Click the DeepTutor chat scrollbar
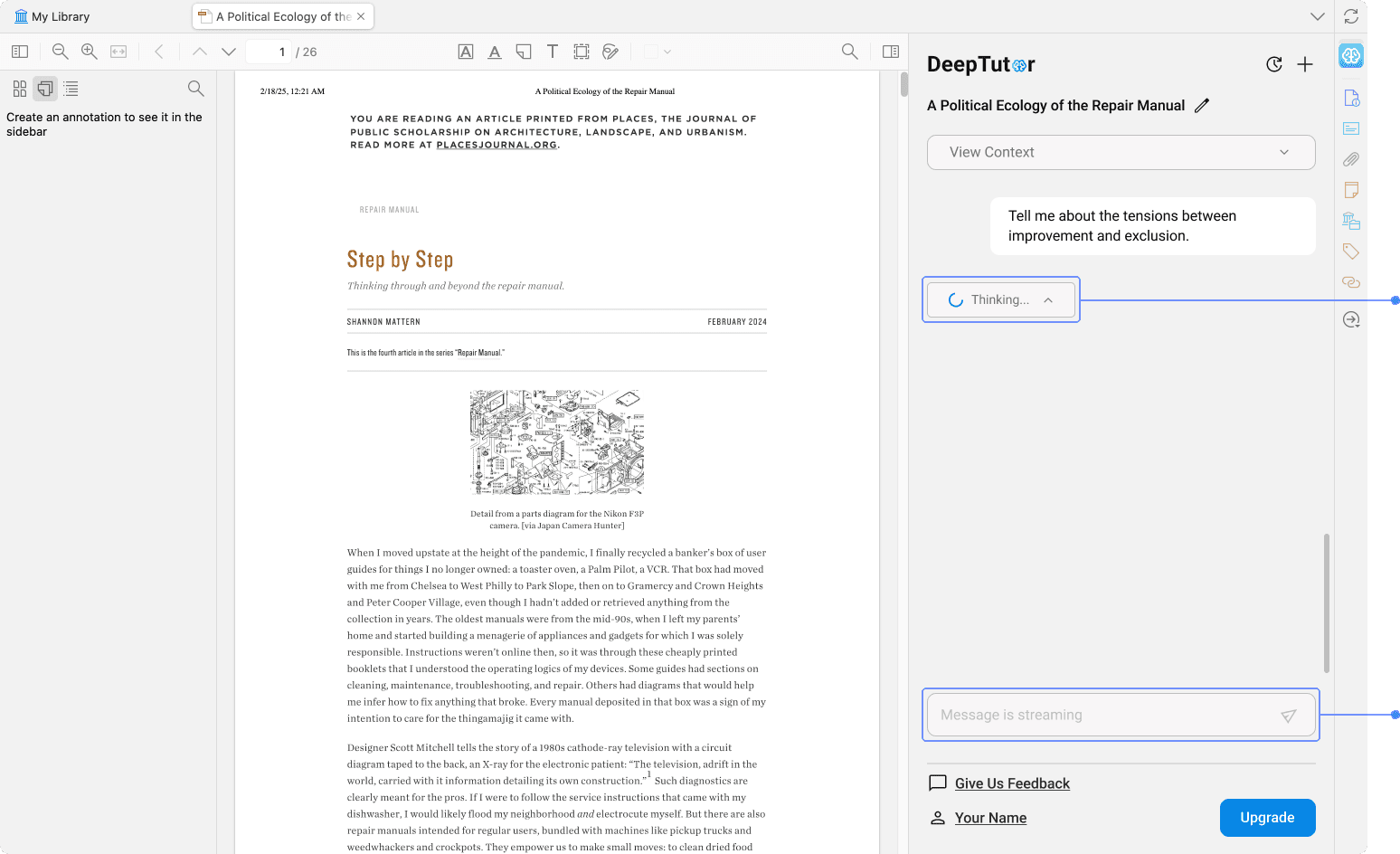This screenshot has height=854, width=1400. 1326,603
